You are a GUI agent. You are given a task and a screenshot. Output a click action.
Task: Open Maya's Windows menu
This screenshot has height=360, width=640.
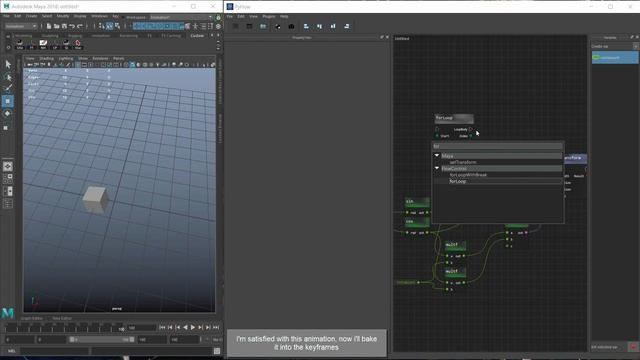pyautogui.click(x=99, y=16)
